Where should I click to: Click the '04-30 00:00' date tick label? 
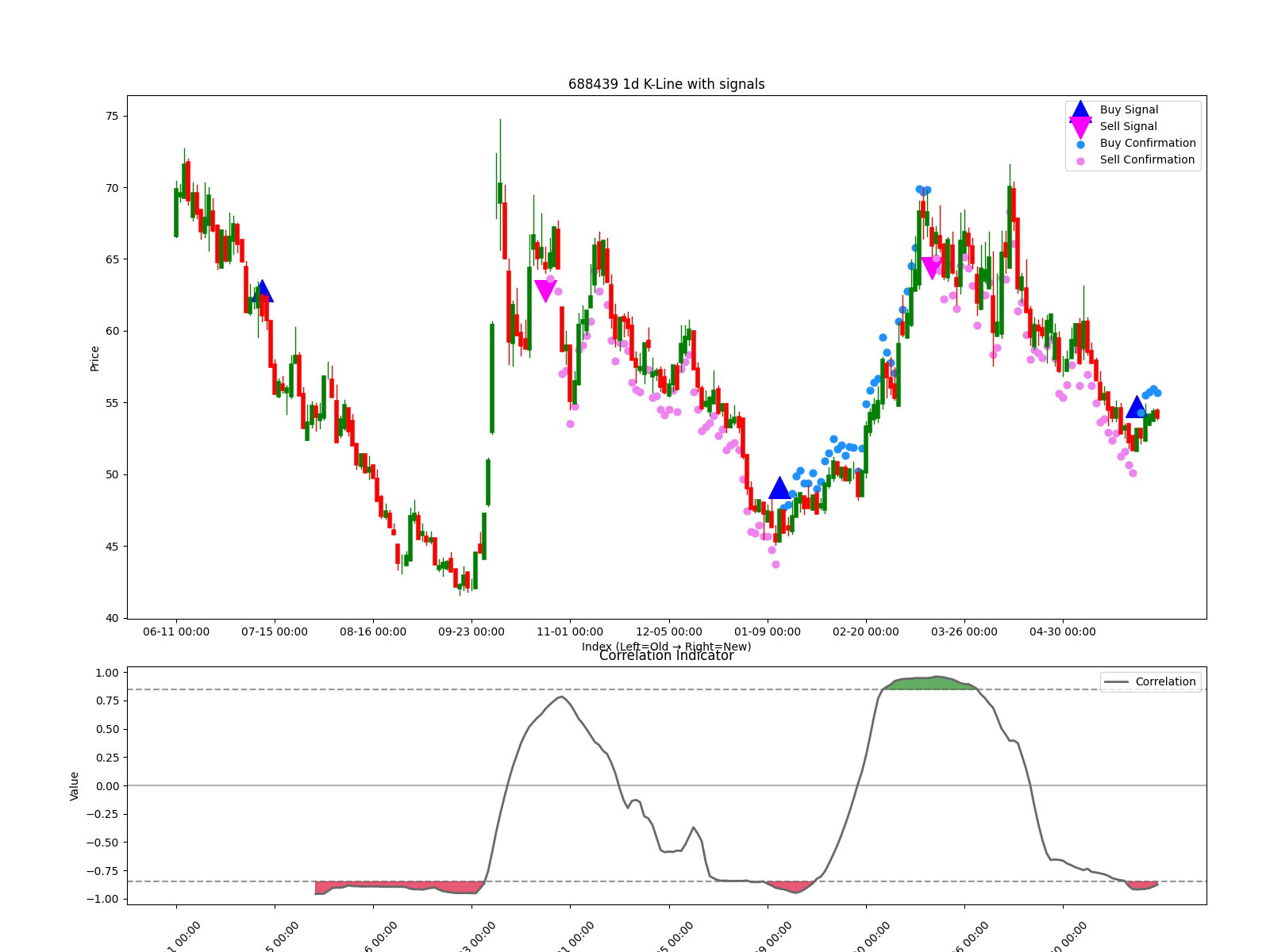pos(1063,631)
